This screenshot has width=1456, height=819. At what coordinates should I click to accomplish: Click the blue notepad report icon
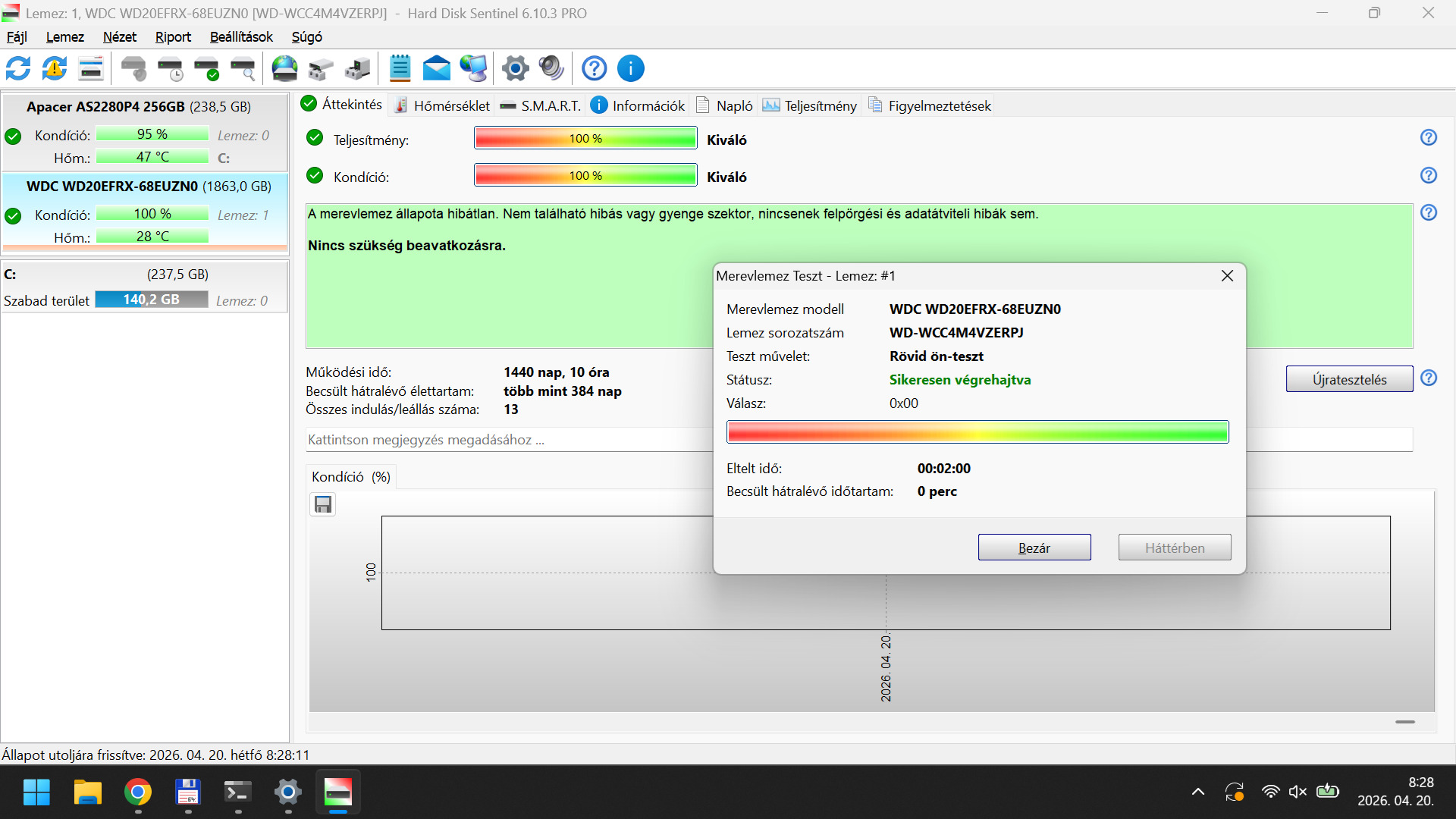(400, 68)
